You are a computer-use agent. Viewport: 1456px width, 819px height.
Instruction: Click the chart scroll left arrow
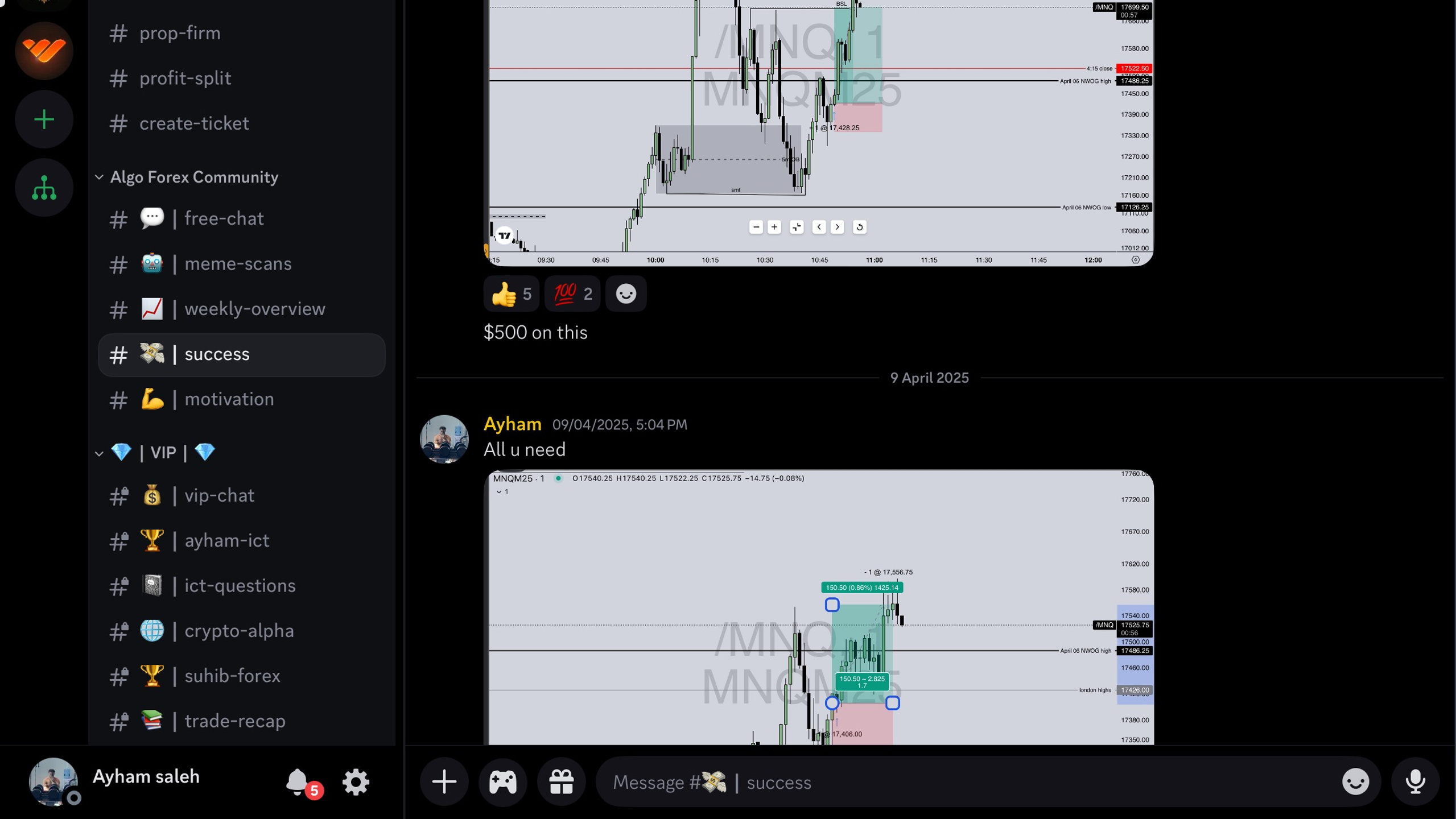tap(819, 227)
